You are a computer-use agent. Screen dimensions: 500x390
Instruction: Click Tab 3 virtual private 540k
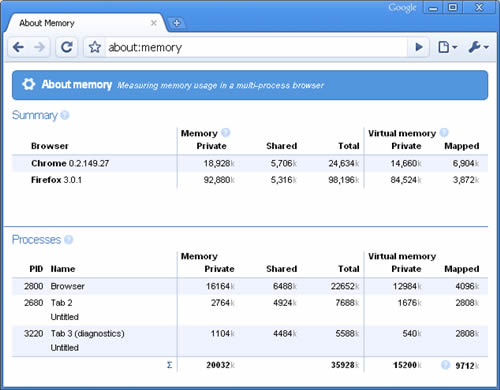click(412, 334)
